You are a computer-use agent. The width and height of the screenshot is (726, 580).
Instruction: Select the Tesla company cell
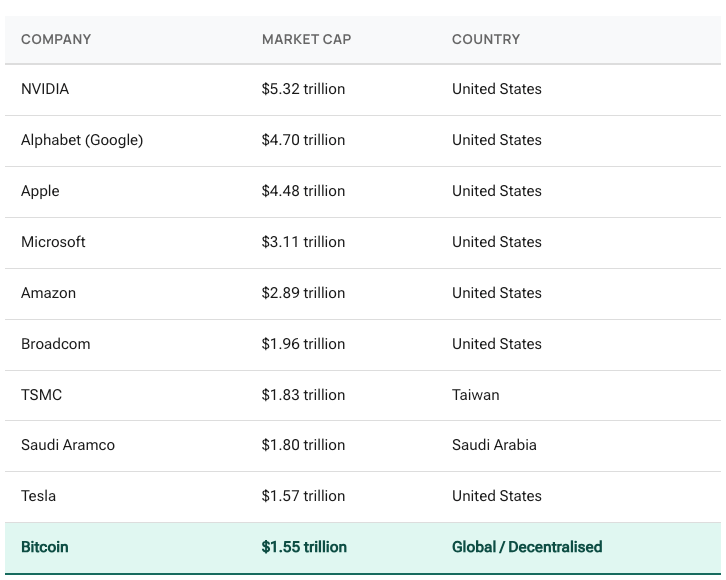(x=38, y=496)
